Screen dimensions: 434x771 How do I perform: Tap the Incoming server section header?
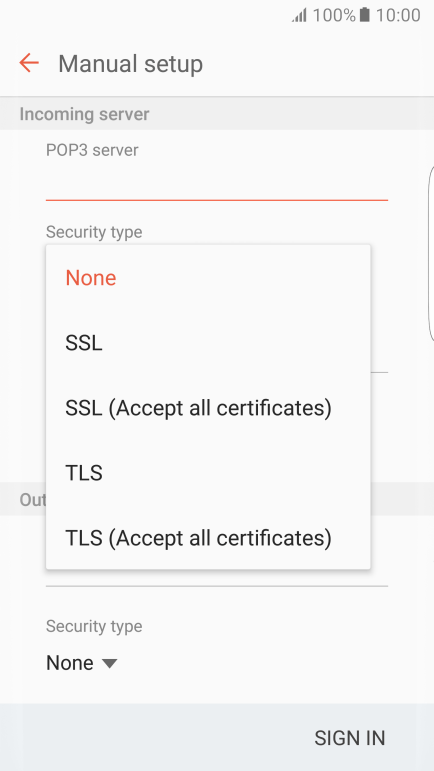(84, 114)
